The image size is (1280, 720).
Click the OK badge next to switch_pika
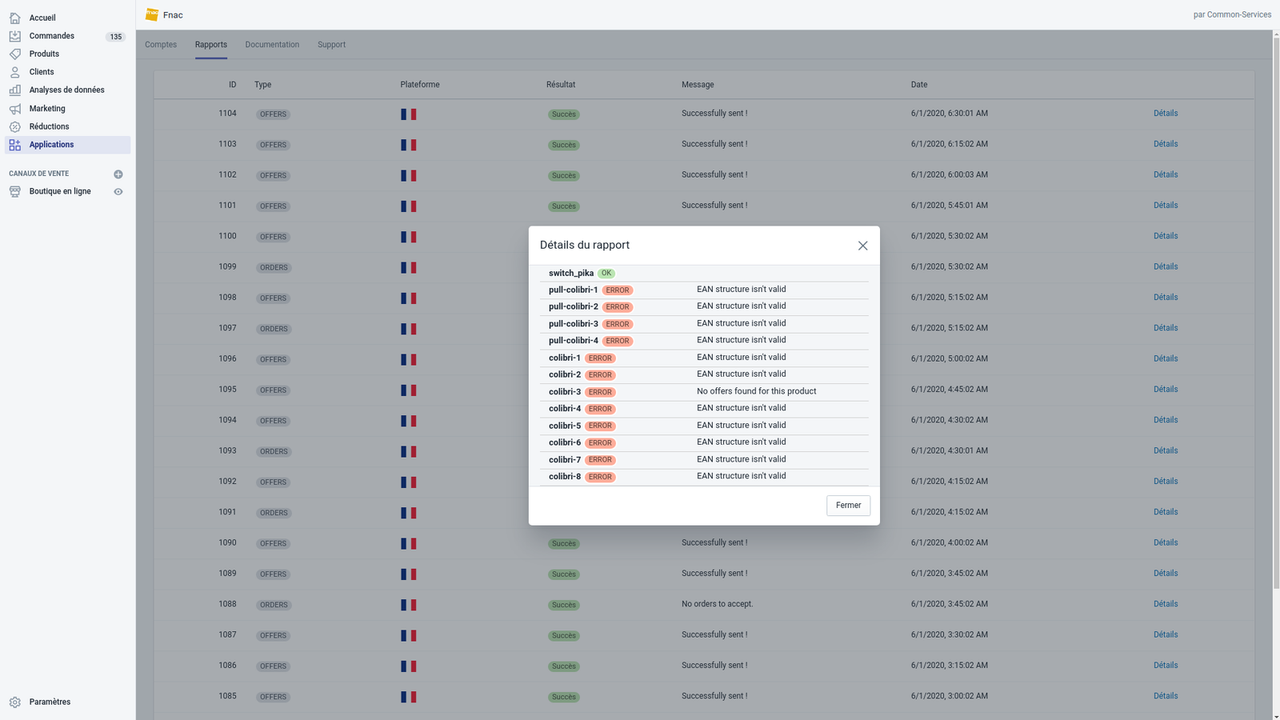(x=606, y=273)
